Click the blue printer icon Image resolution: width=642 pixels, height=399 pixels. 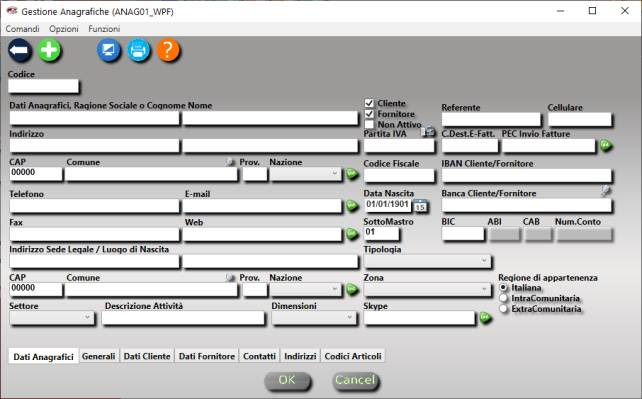click(x=138, y=50)
